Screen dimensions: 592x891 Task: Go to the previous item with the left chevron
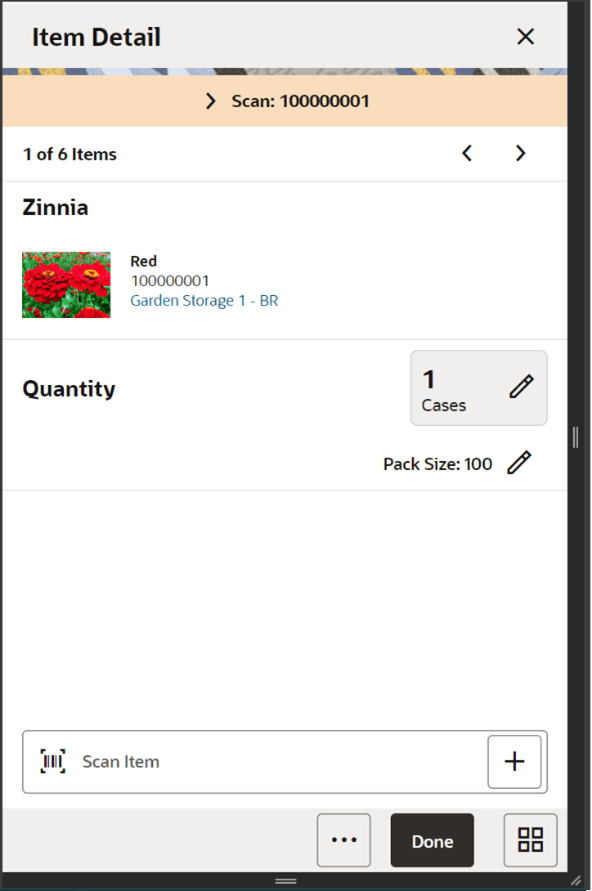(x=466, y=153)
